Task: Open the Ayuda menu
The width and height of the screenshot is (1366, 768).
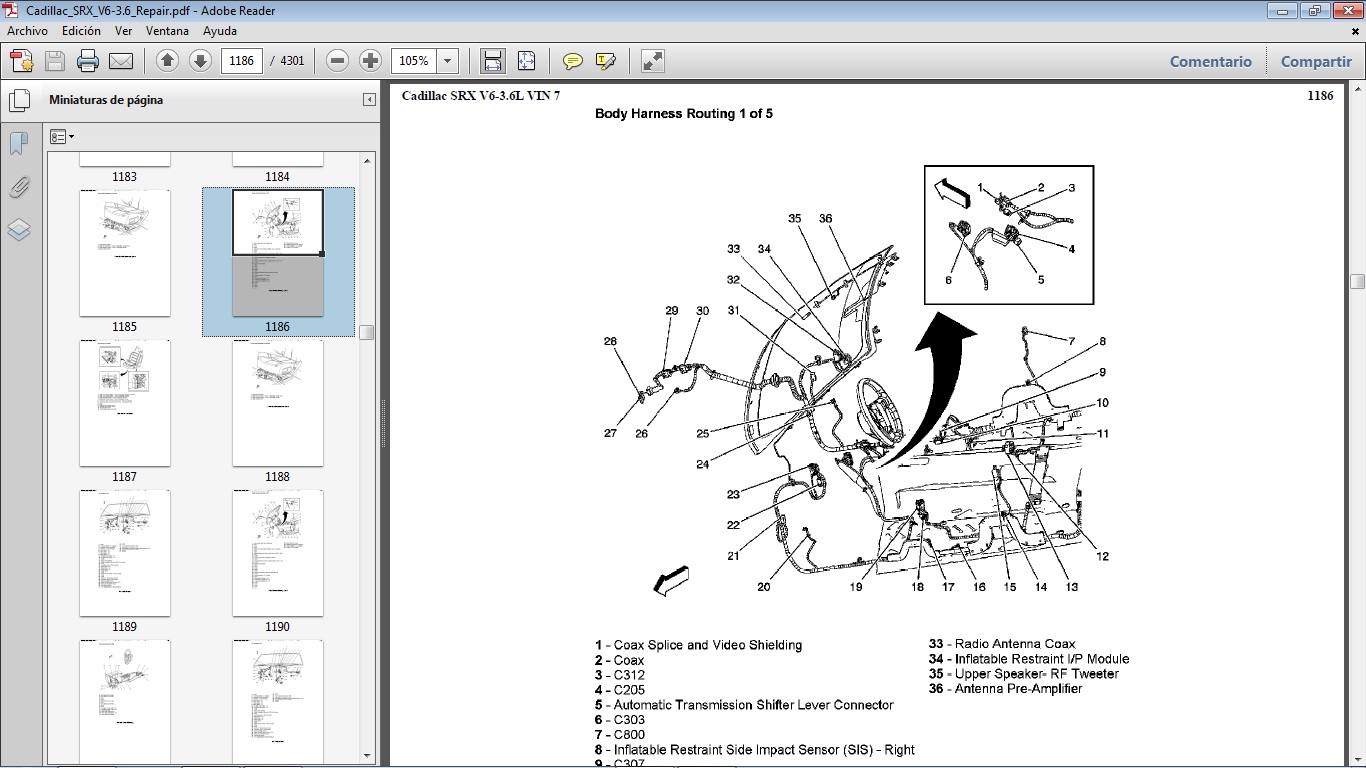Action: pos(220,31)
